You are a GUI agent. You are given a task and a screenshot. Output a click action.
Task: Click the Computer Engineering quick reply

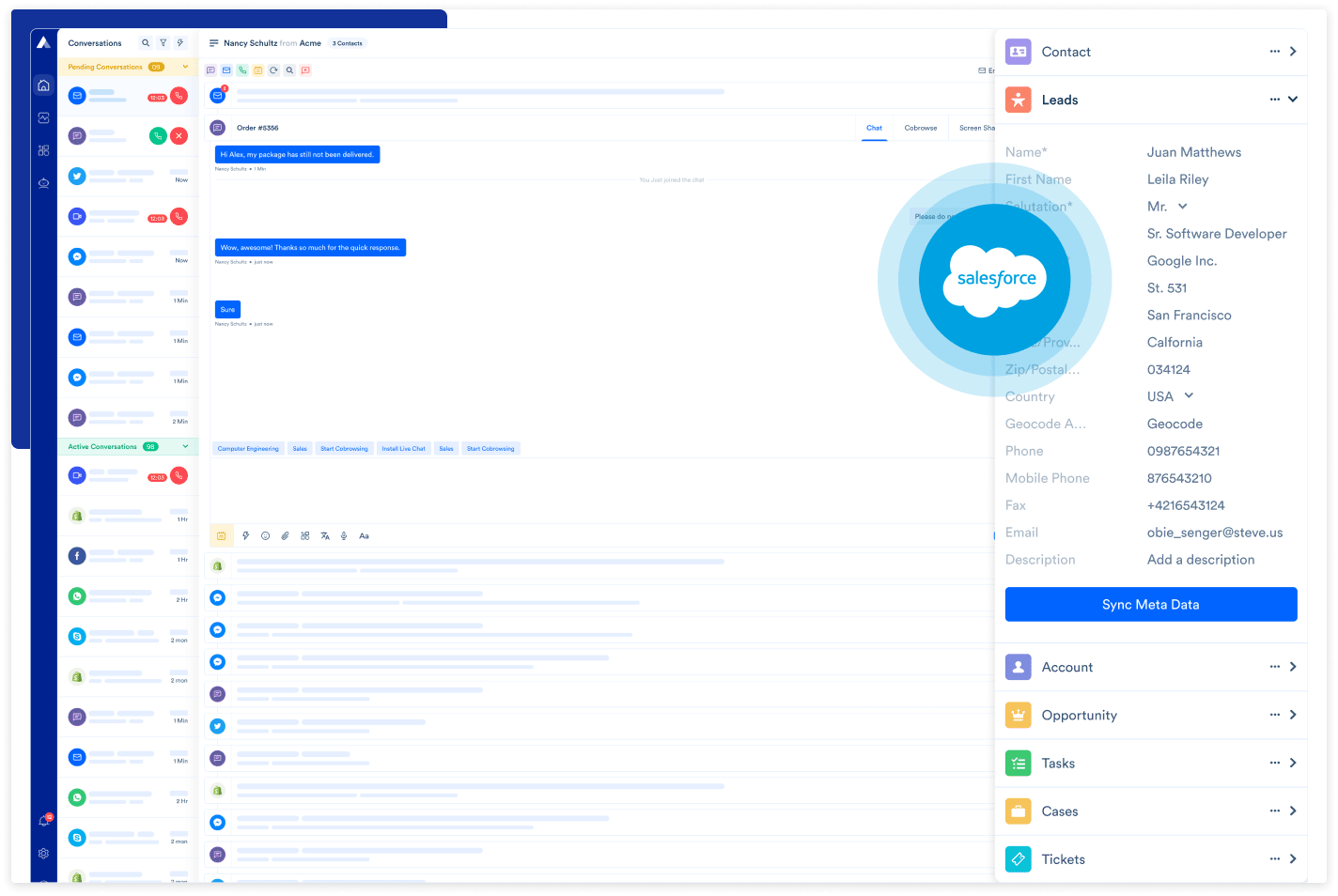(248, 449)
